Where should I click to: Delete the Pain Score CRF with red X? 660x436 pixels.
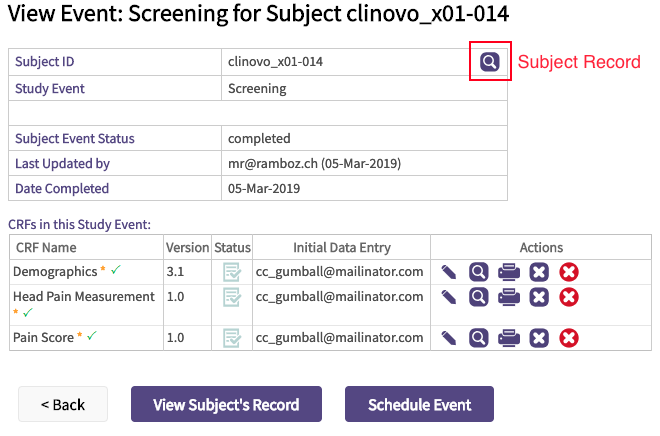pyautogui.click(x=569, y=338)
